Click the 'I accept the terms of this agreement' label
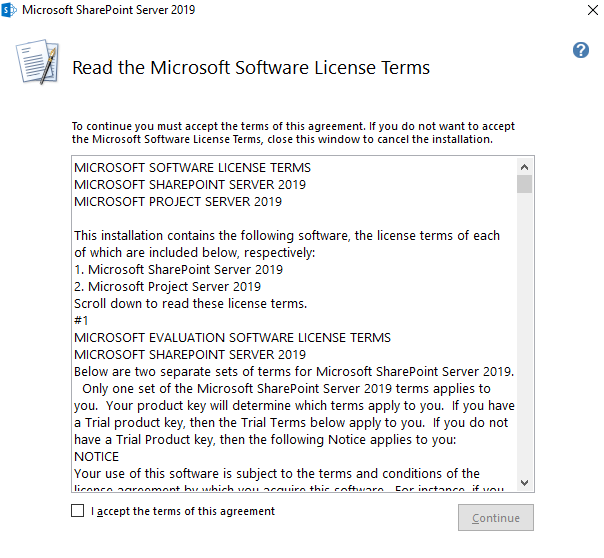This screenshot has width=604, height=558. [x=182, y=511]
